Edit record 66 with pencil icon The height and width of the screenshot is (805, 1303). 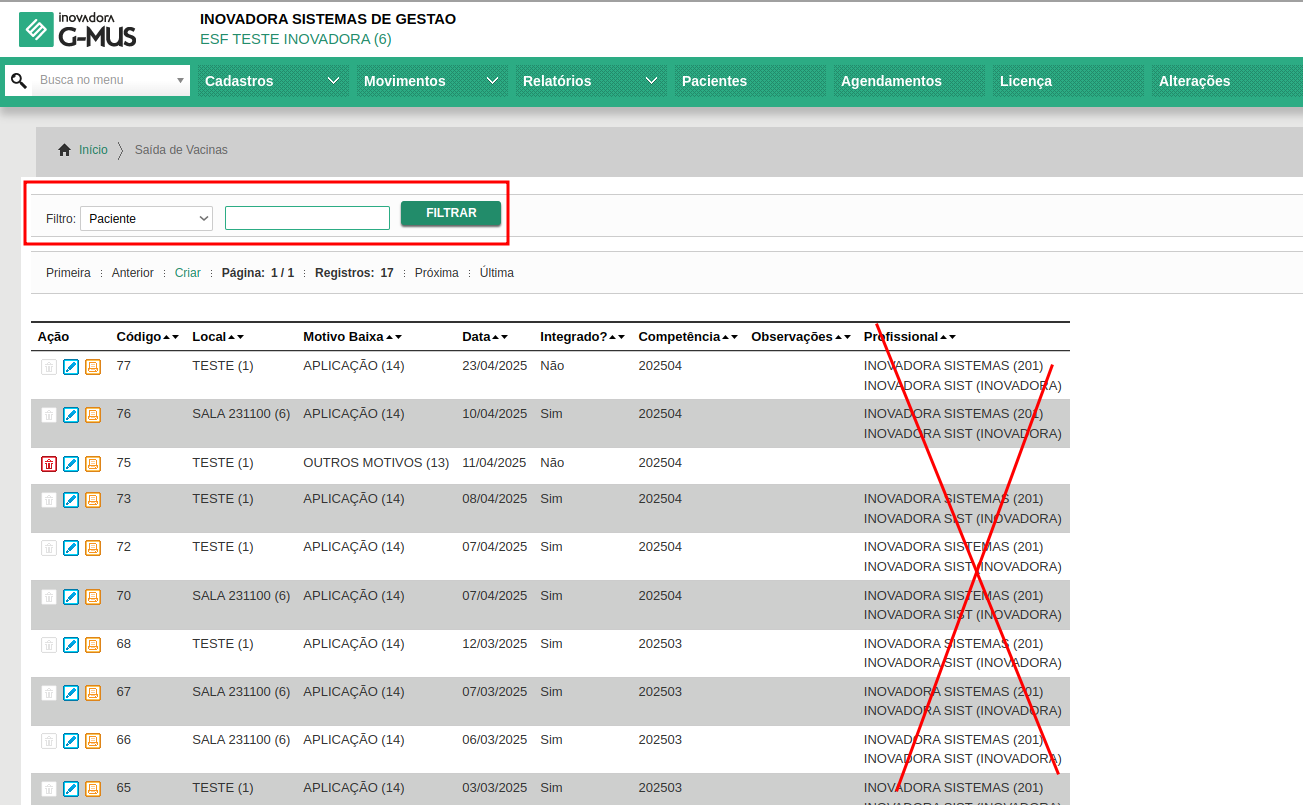71,741
